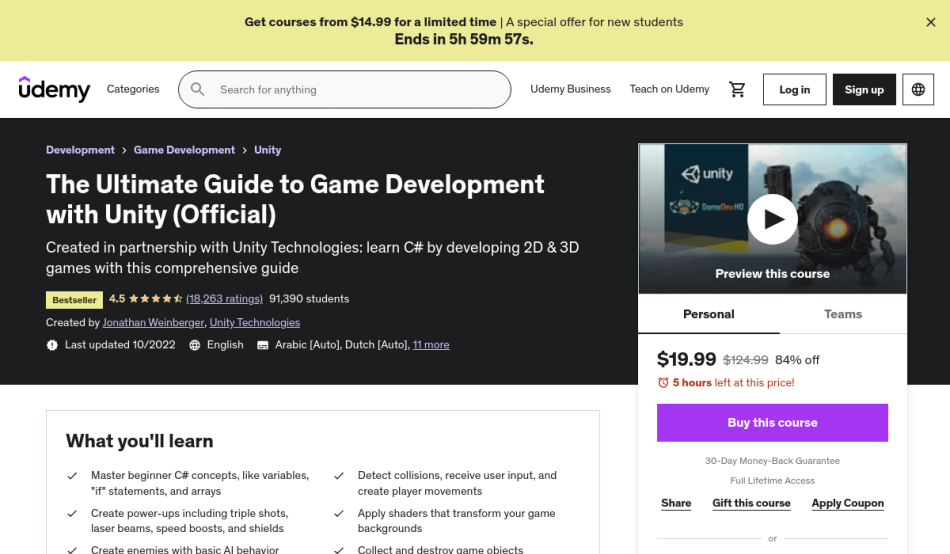
Task: Click the Last updated alert icon
Action: point(52,345)
